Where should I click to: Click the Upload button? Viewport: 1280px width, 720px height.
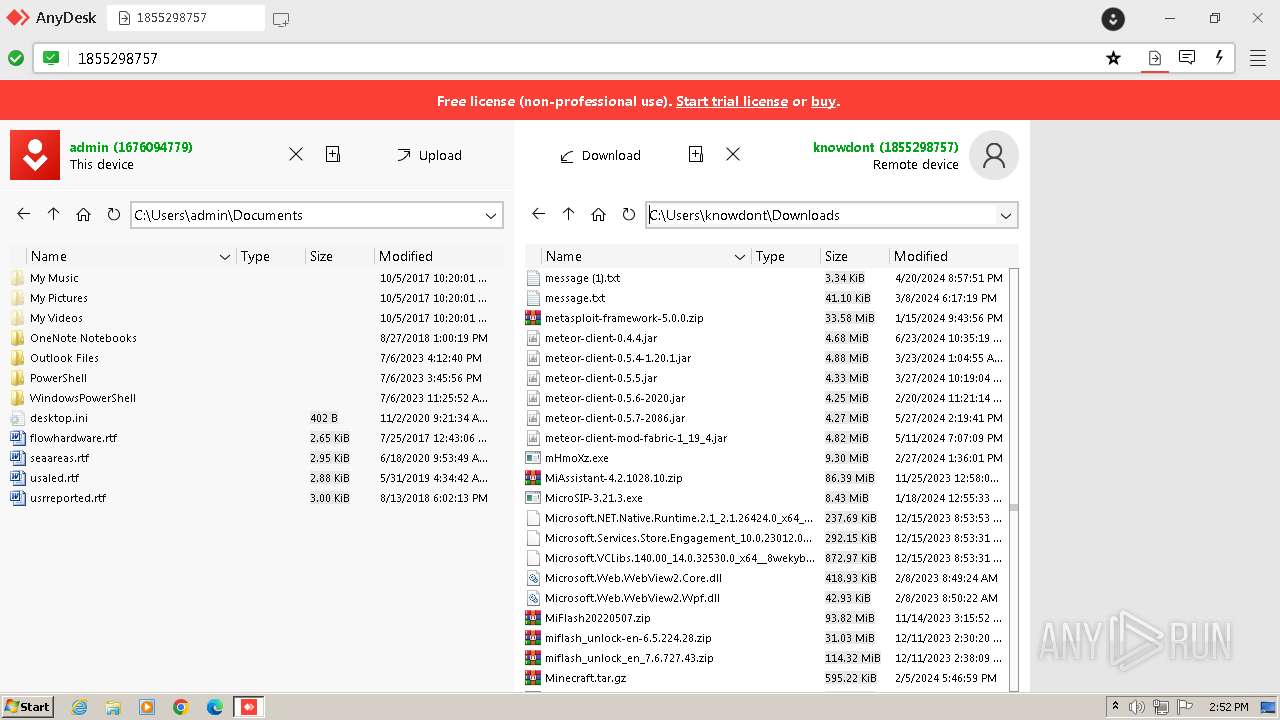pos(429,155)
